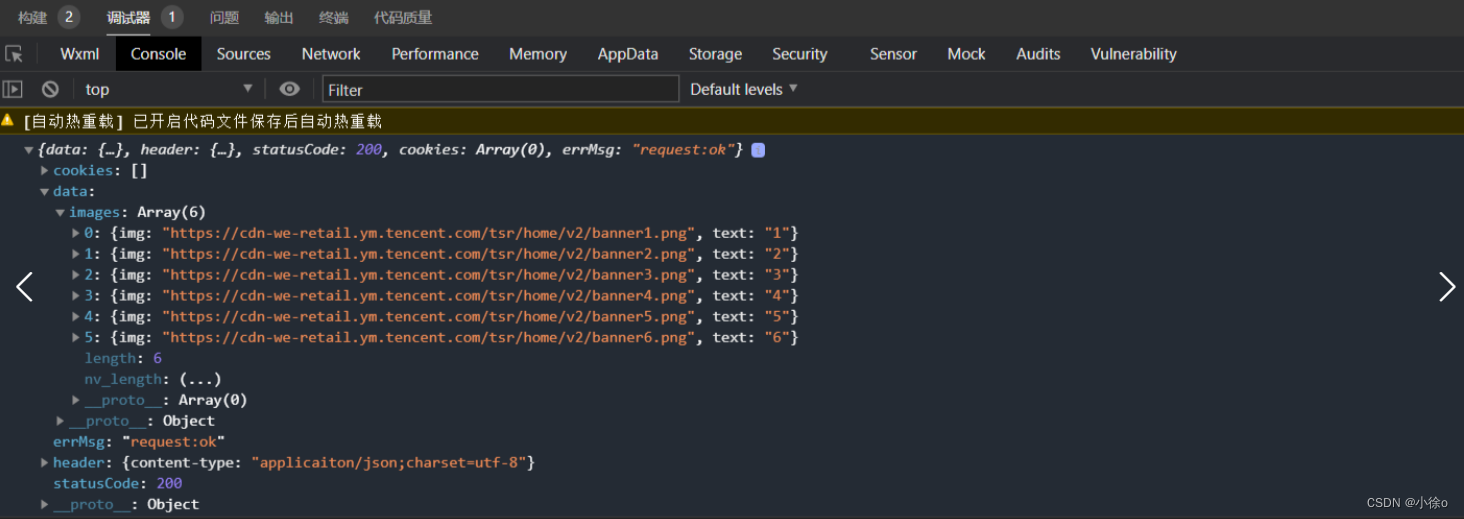Image resolution: width=1464 pixels, height=519 pixels.
Task: Go to the previous image with left arrow
Action: coord(24,287)
